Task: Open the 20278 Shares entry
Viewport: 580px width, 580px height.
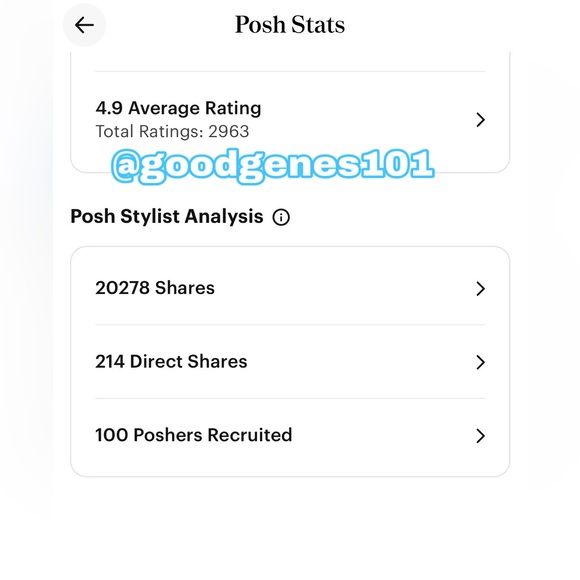Action: coord(290,288)
